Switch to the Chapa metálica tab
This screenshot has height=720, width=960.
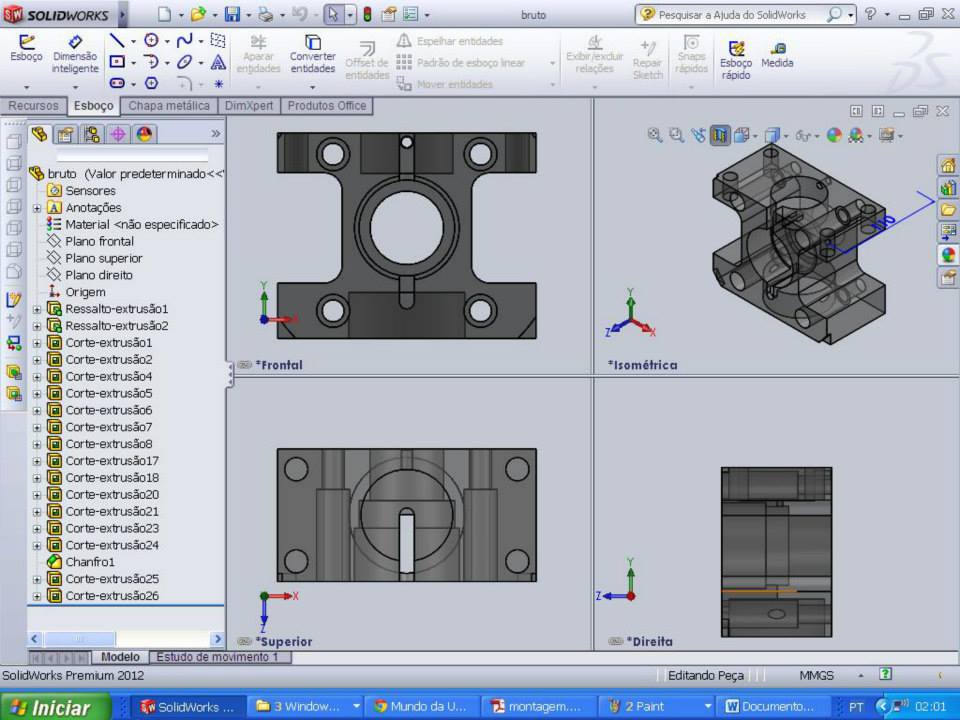tap(169, 106)
